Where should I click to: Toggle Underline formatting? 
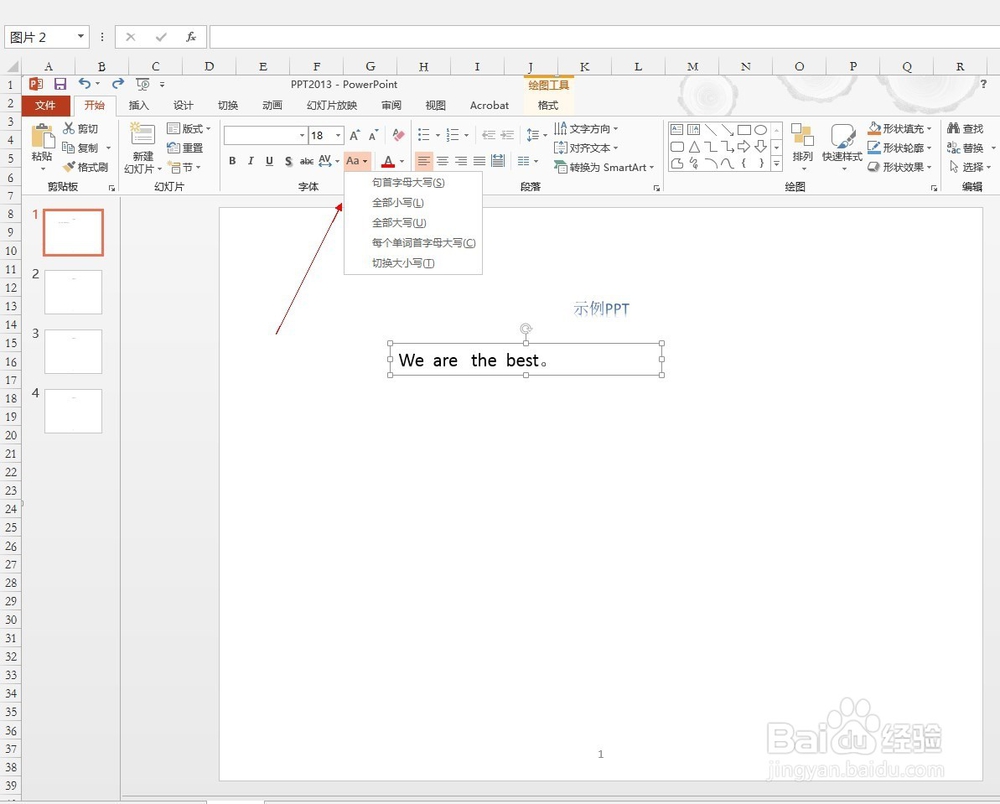[x=269, y=161]
